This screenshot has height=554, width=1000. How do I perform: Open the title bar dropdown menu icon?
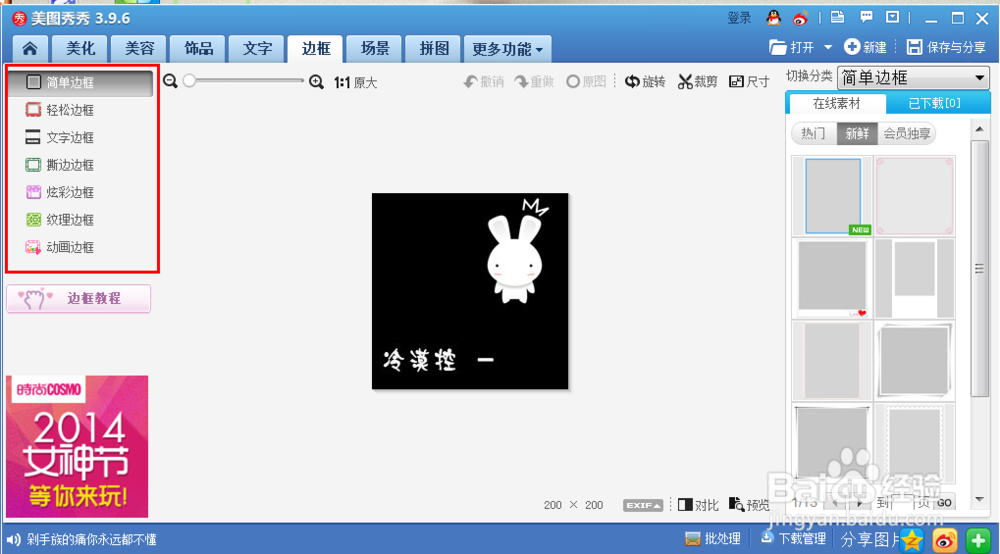pos(893,17)
